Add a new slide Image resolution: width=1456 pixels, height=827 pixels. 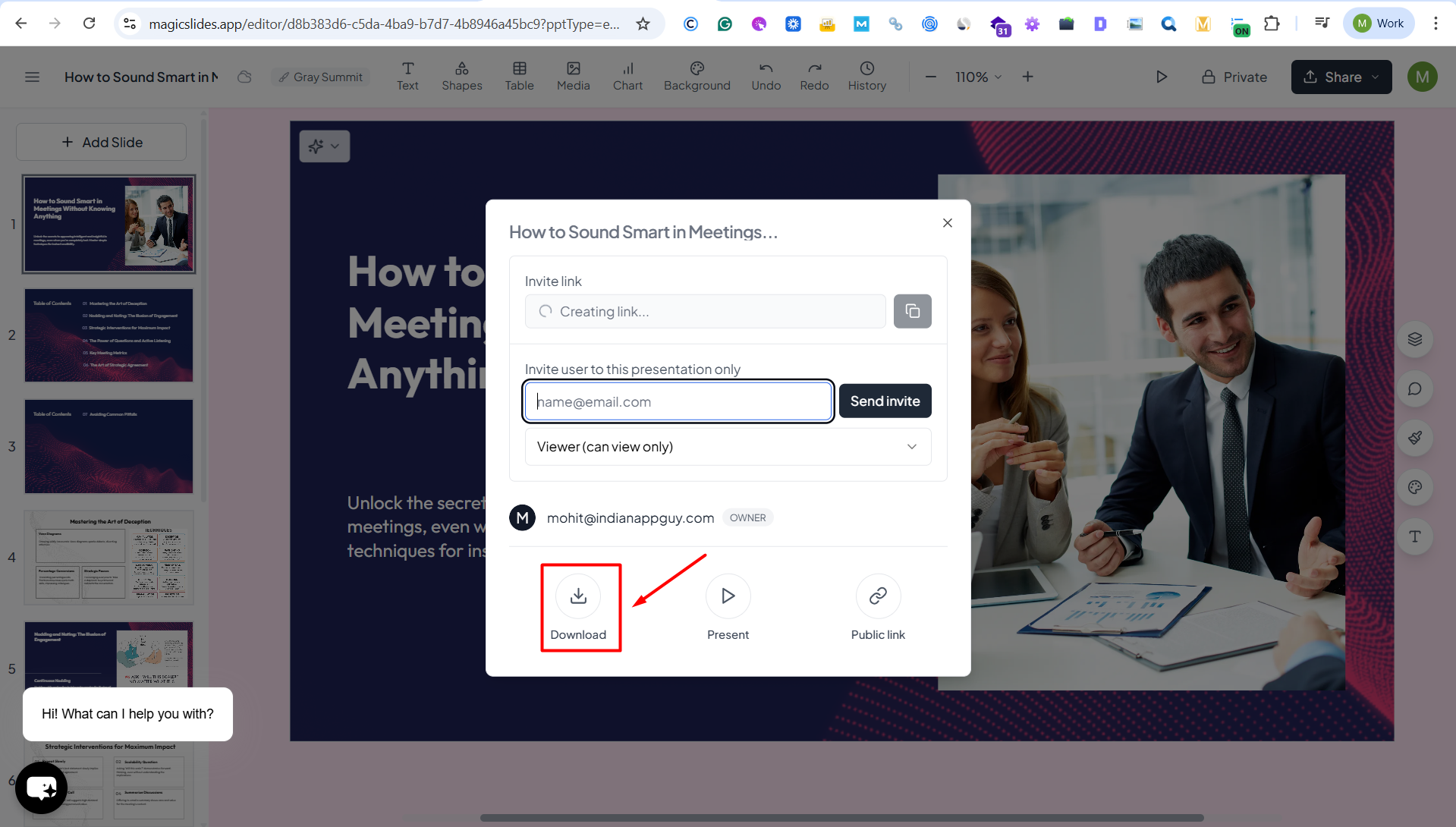tap(101, 142)
